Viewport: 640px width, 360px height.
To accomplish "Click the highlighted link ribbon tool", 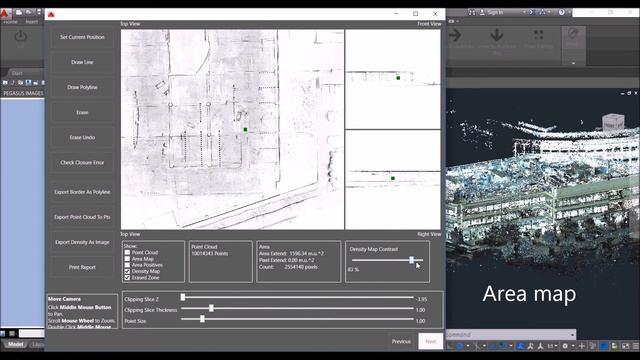I will (x=573, y=38).
